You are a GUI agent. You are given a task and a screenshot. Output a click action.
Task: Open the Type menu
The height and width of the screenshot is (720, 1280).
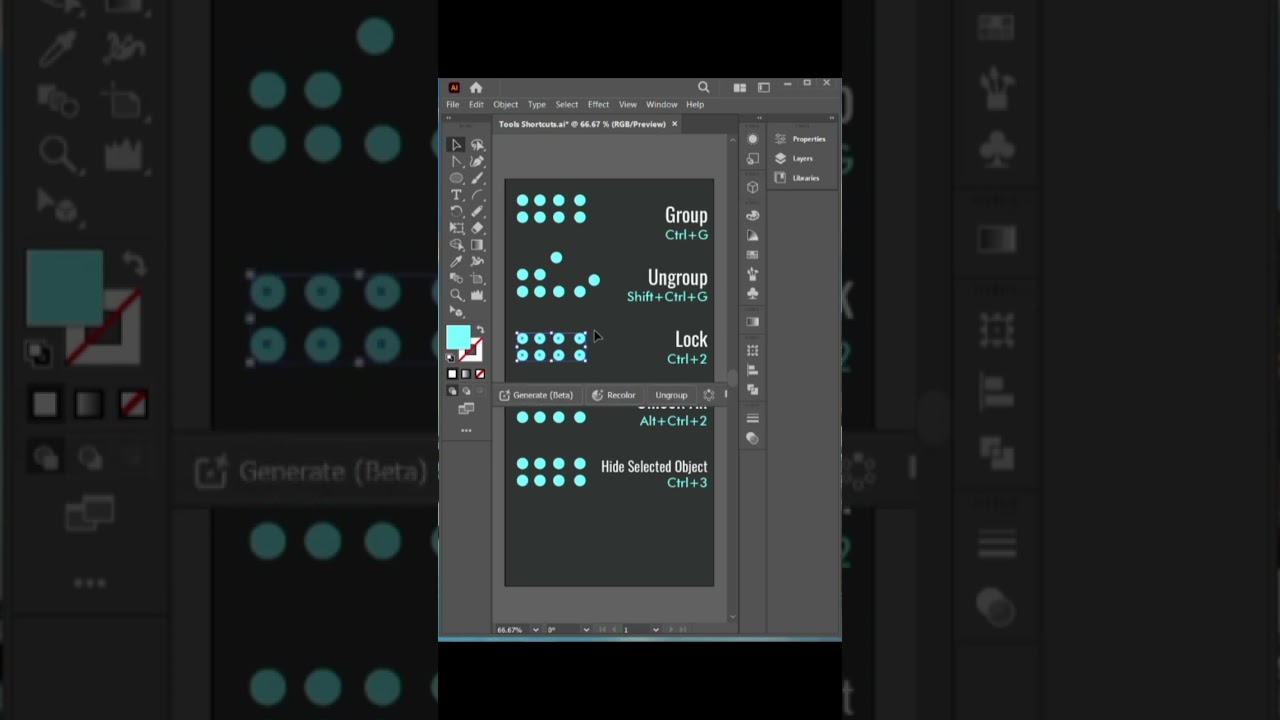pos(537,104)
